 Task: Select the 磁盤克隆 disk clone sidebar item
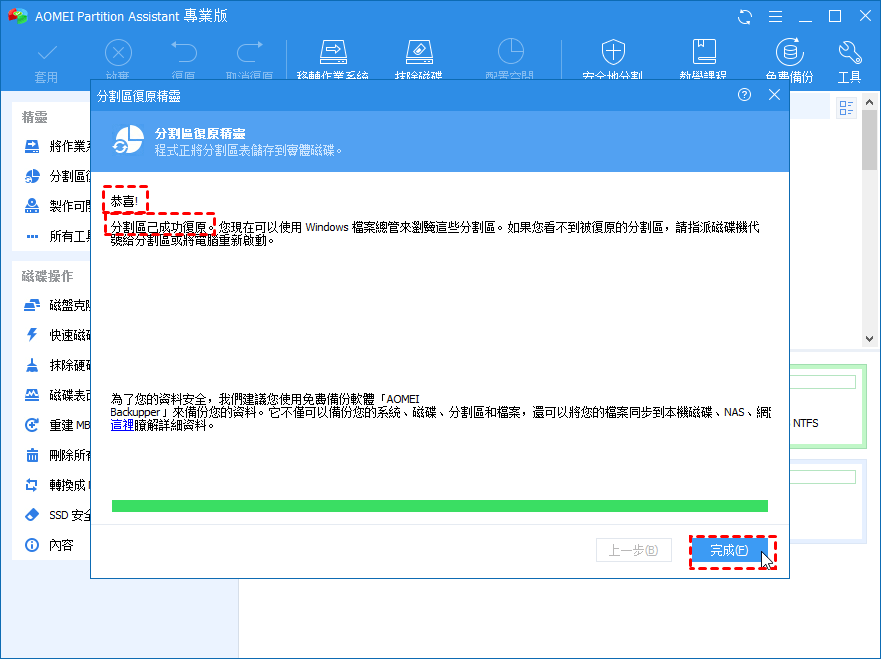[x=57, y=305]
